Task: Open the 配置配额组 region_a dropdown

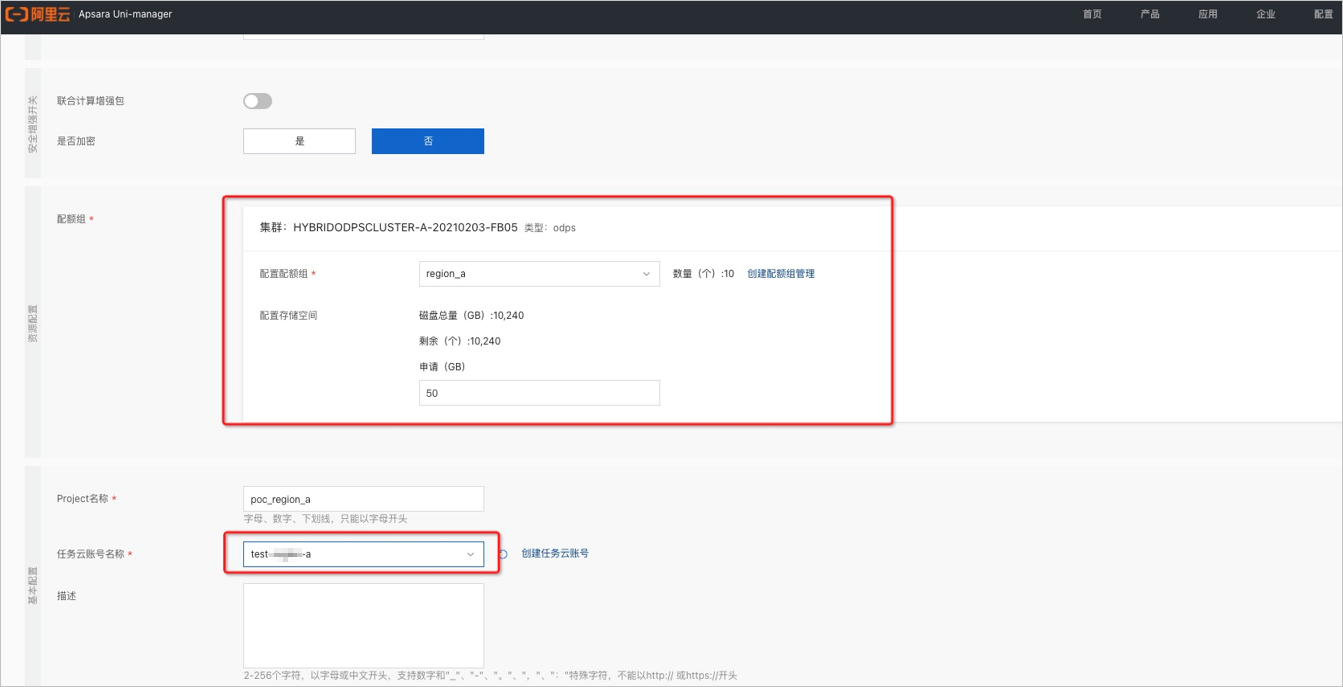Action: [x=539, y=274]
